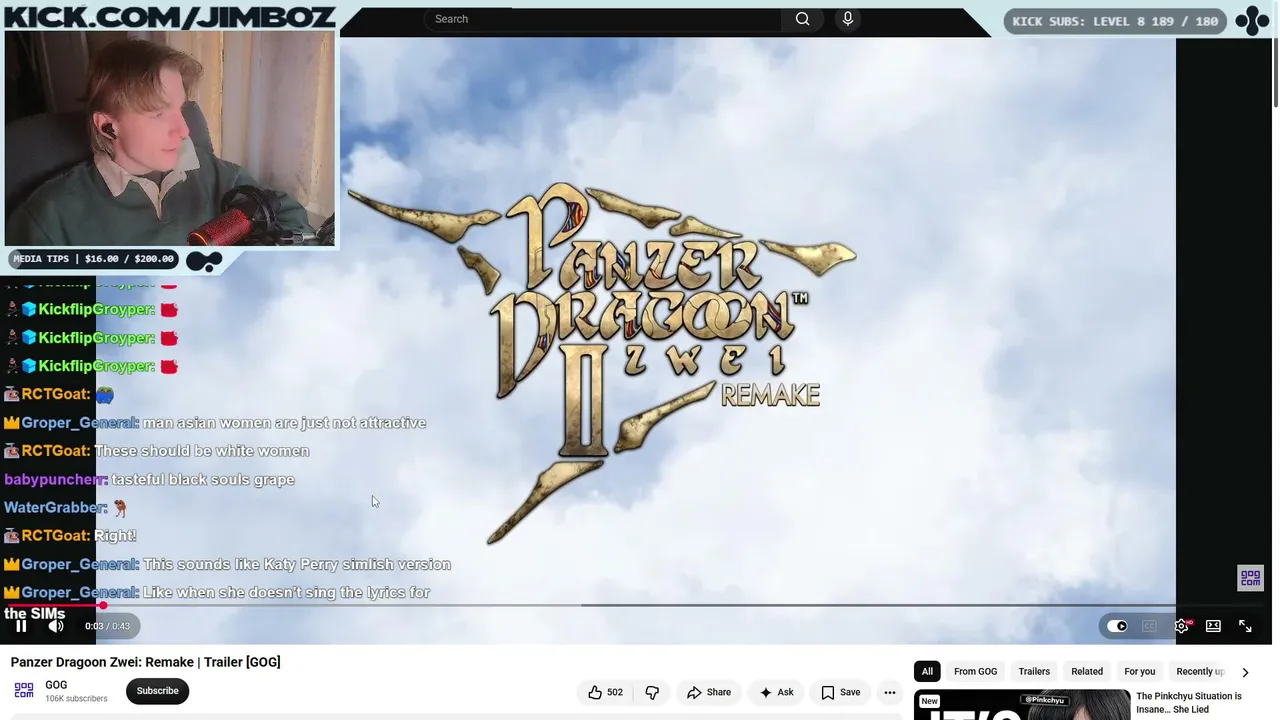
Task: Select the All filter chip
Action: [x=927, y=672]
